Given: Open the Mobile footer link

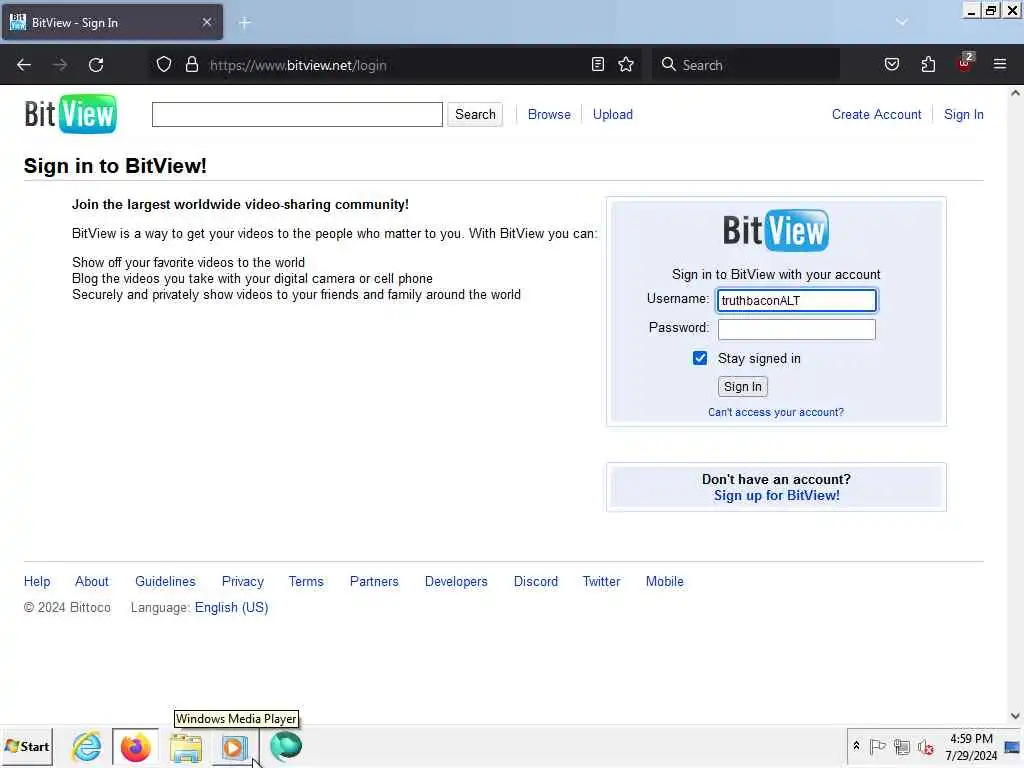Looking at the screenshot, I should [x=665, y=581].
